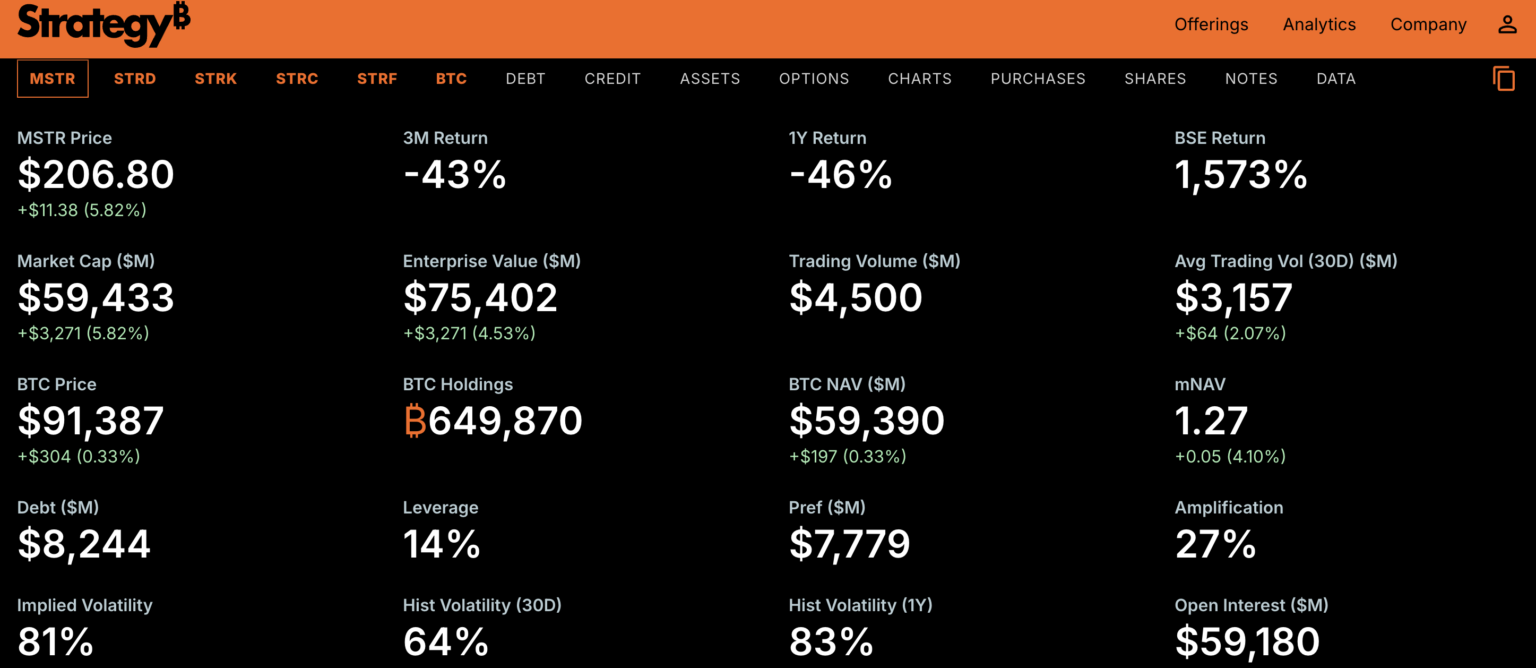Open the STRC tab
1536x668 pixels.
click(297, 79)
